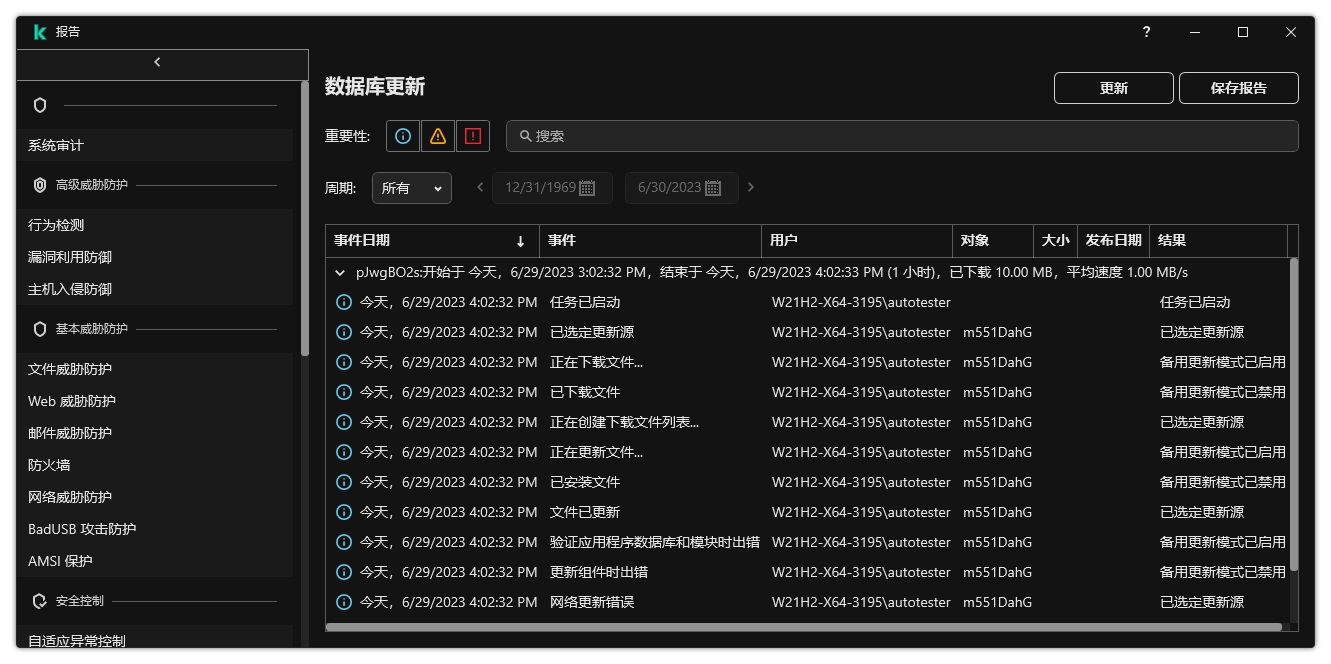Collapse the left sidebar panel
Viewport: 1331px width, 664px height.
(x=158, y=62)
